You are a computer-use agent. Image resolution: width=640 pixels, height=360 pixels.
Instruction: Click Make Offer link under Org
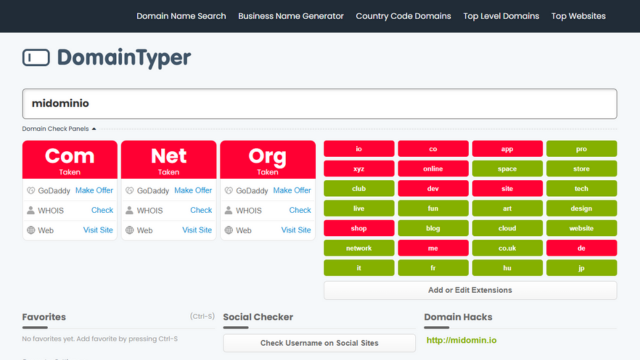coord(292,191)
